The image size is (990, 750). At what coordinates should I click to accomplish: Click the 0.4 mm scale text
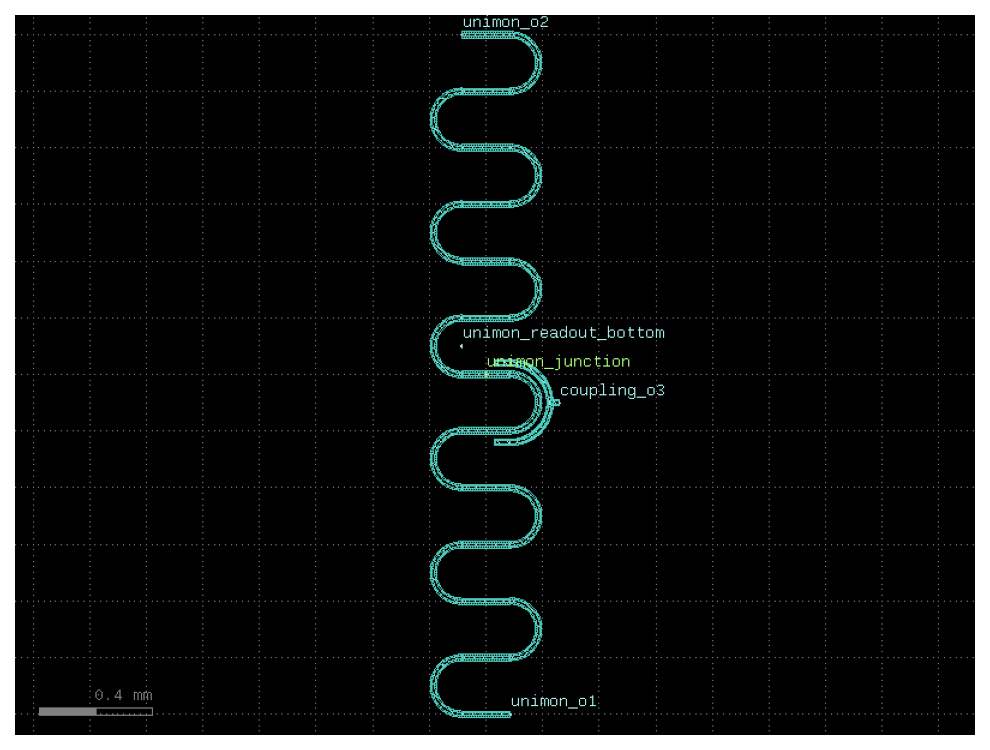pyautogui.click(x=124, y=695)
